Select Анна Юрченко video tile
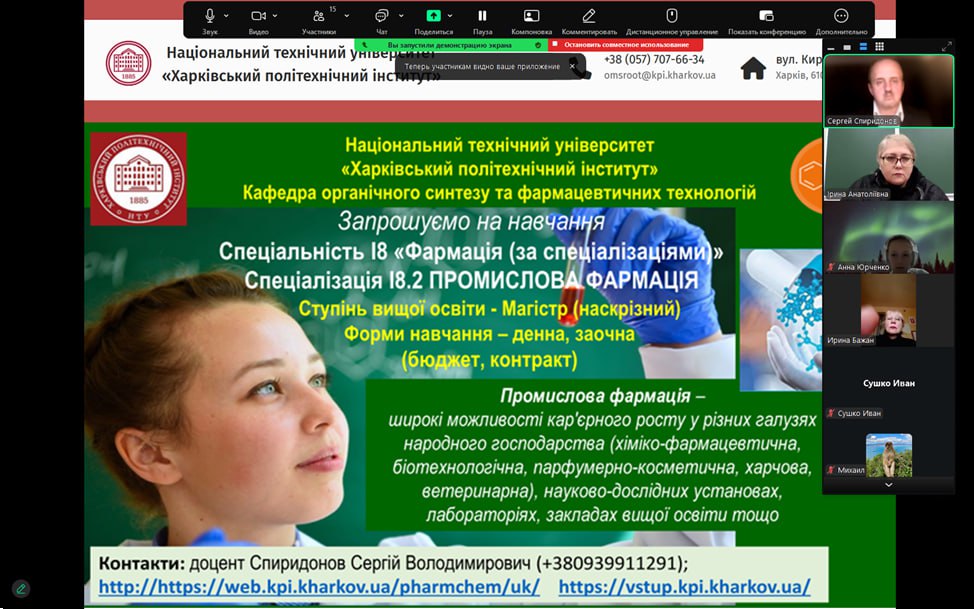974x609 pixels. 888,237
